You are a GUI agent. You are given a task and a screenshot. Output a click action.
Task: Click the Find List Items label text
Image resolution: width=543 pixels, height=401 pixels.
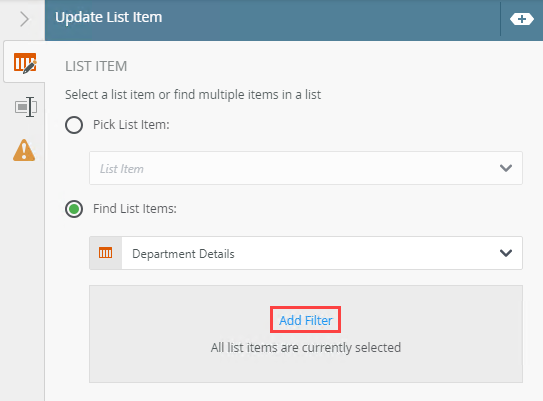(135, 209)
